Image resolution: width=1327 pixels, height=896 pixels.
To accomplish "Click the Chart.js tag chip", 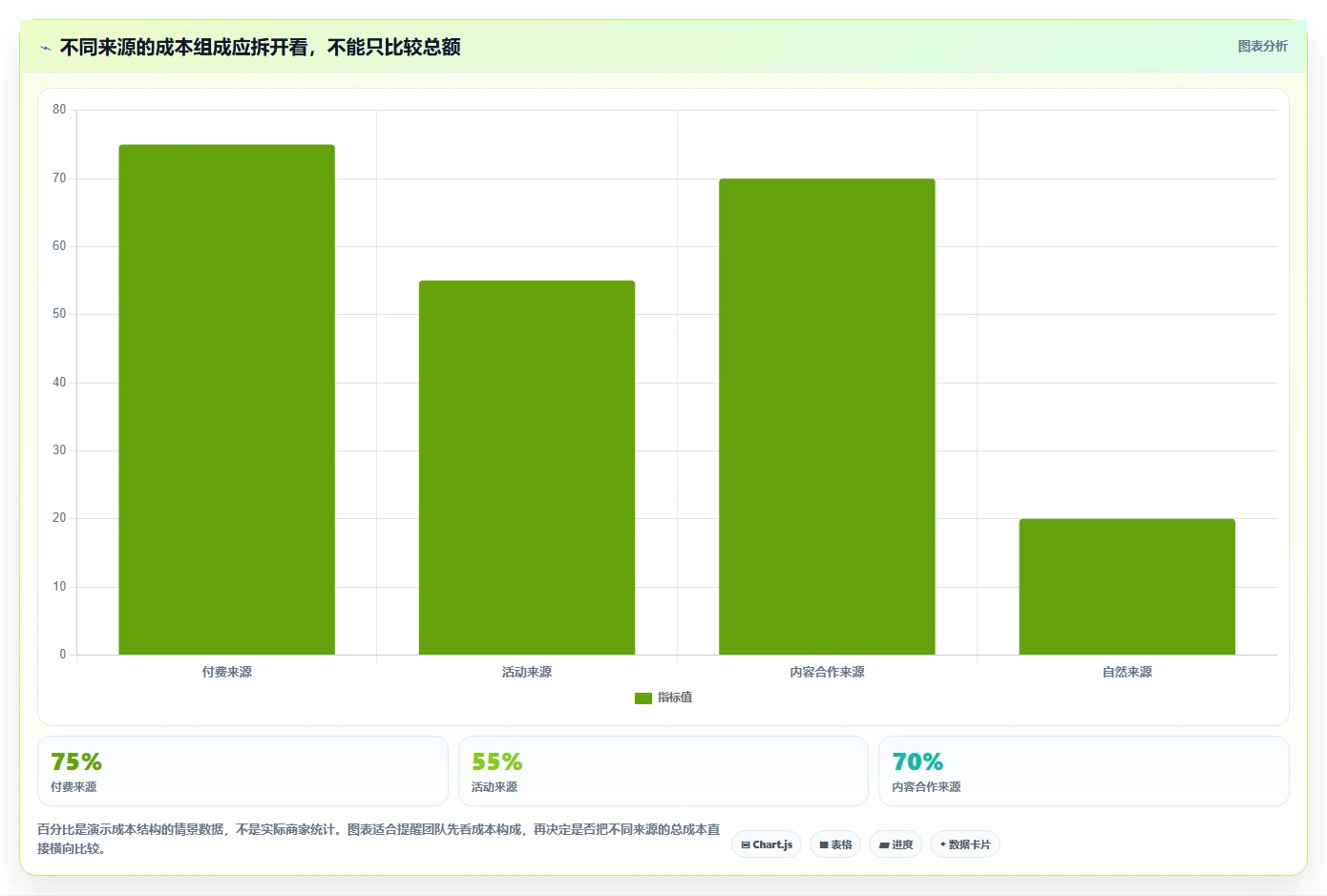I will click(x=767, y=844).
